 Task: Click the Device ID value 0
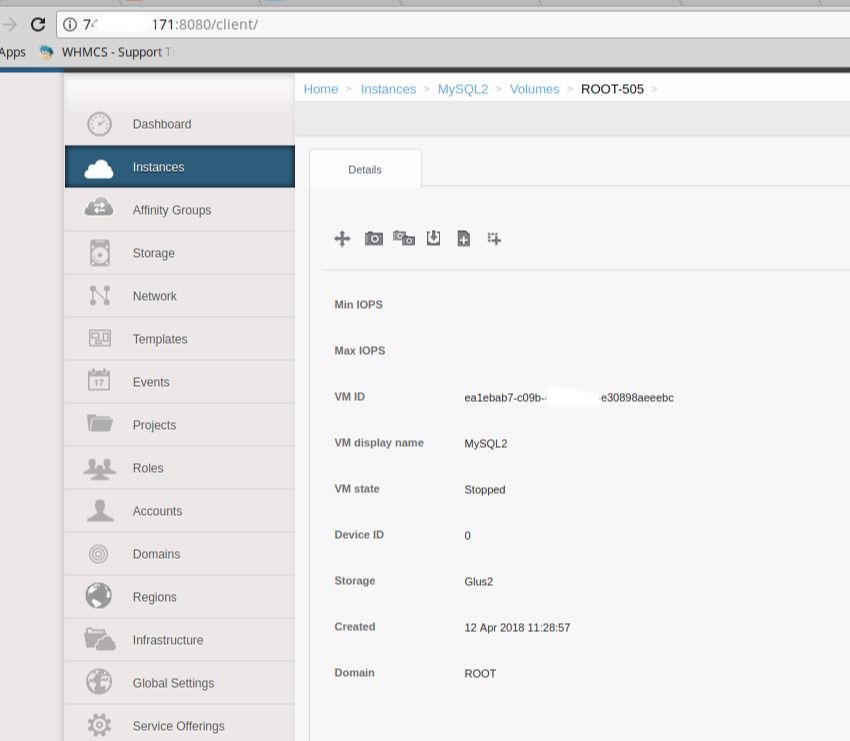click(x=467, y=536)
